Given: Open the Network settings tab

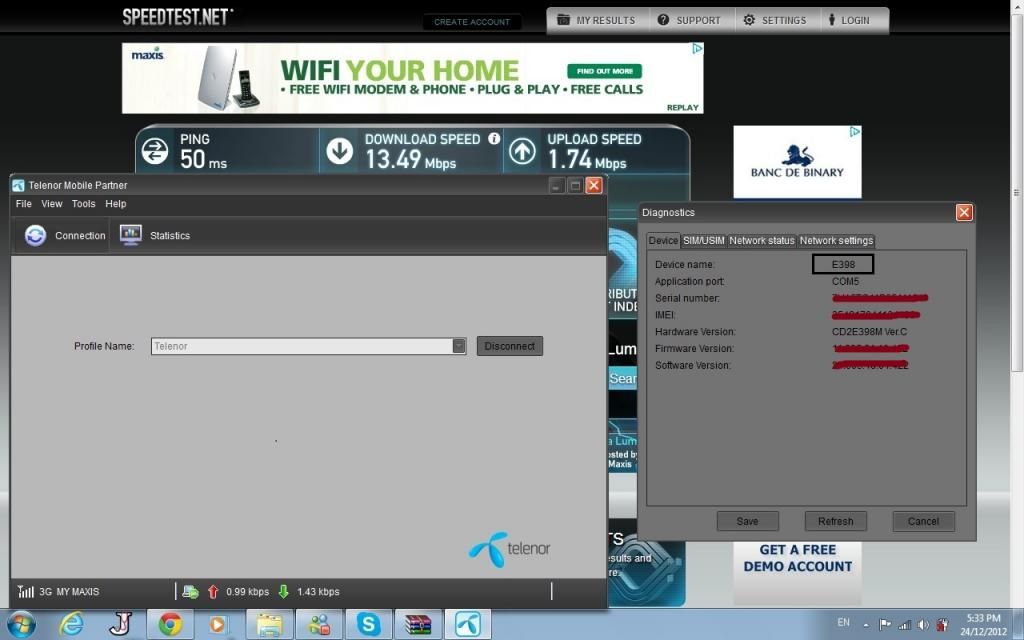Looking at the screenshot, I should point(836,241).
